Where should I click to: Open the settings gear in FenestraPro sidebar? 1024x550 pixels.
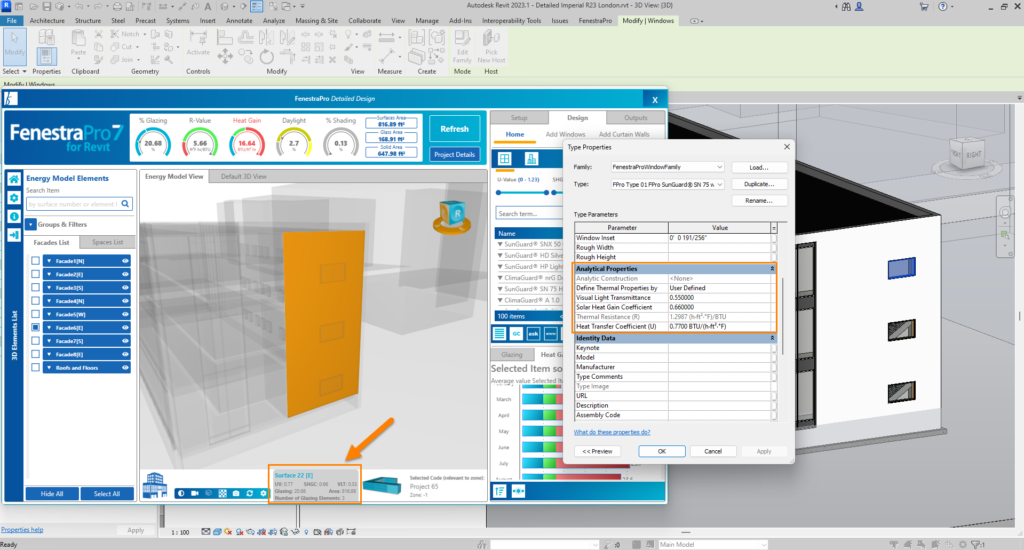[14, 197]
